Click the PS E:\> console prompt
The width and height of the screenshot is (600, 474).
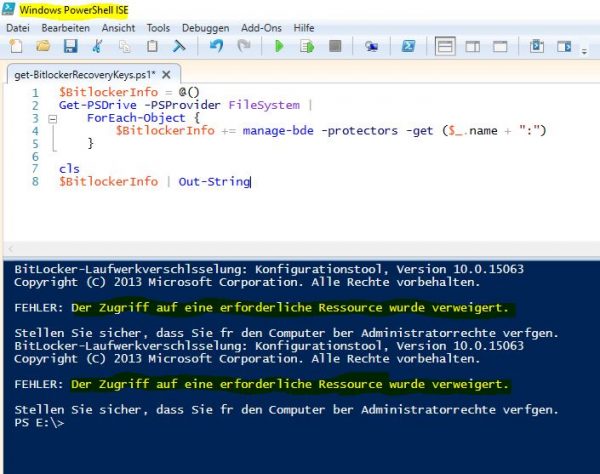(39, 423)
